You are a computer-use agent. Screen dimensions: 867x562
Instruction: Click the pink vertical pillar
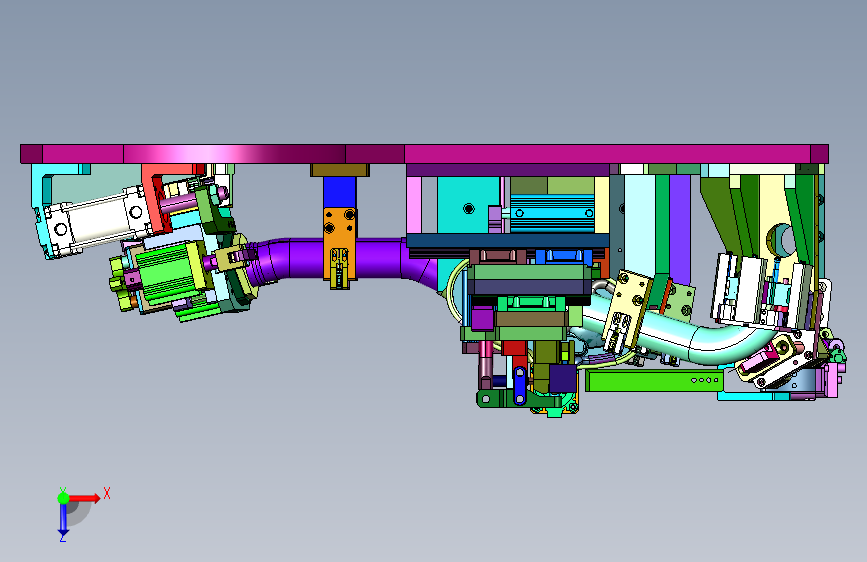414,205
